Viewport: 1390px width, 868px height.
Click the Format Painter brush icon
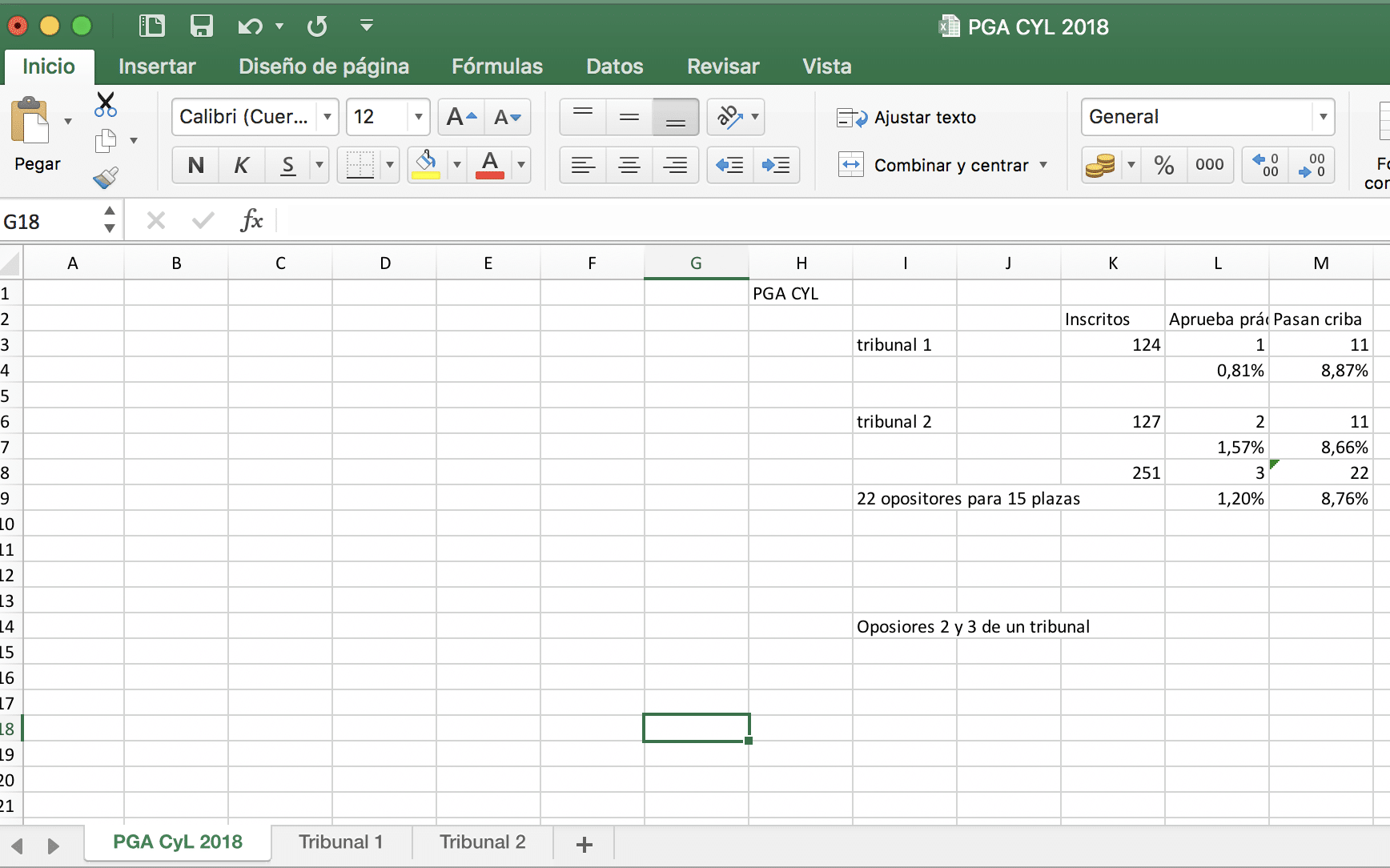106,178
